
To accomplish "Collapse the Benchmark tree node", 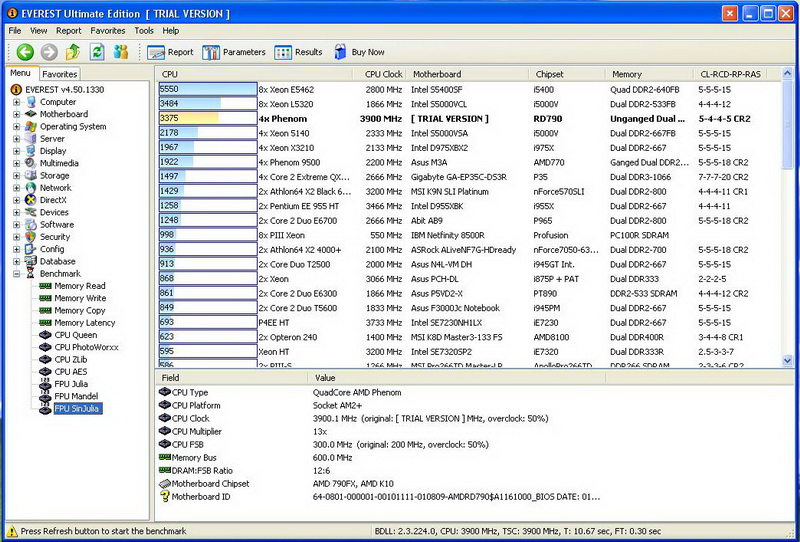I will coord(16,274).
